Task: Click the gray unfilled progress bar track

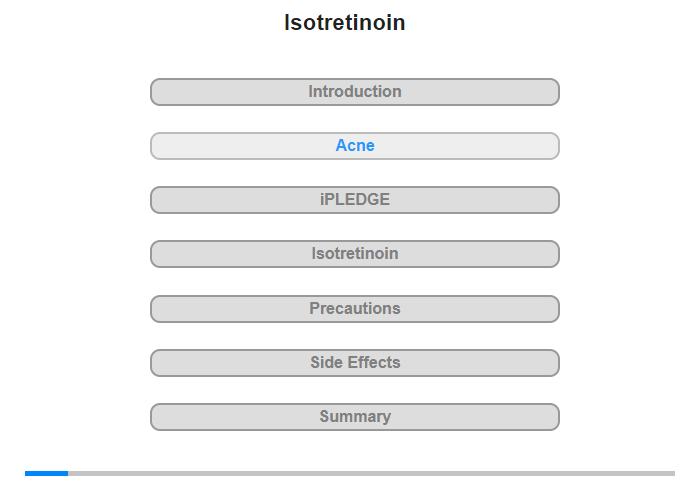Action: tap(371, 473)
